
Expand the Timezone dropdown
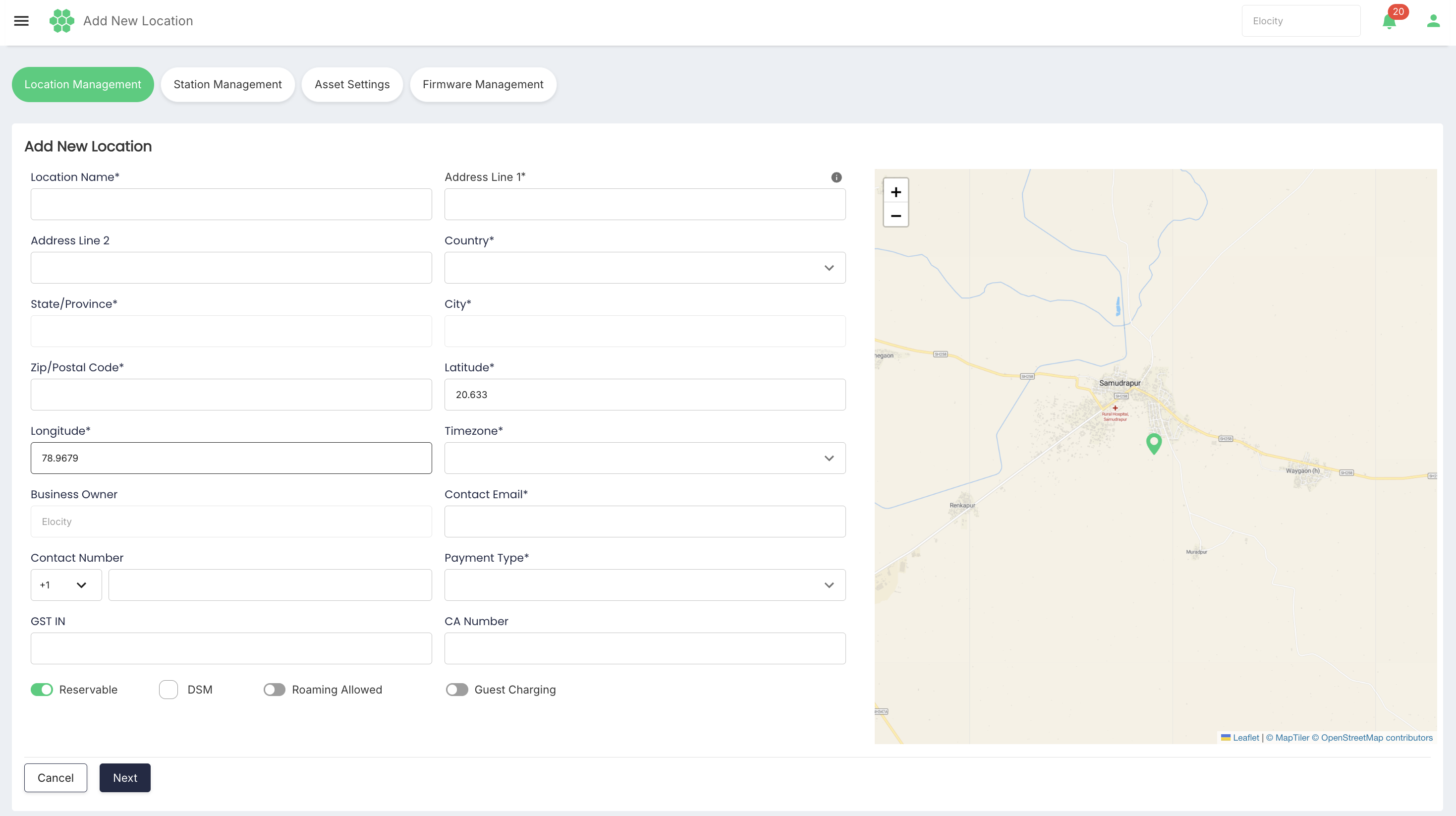645,458
